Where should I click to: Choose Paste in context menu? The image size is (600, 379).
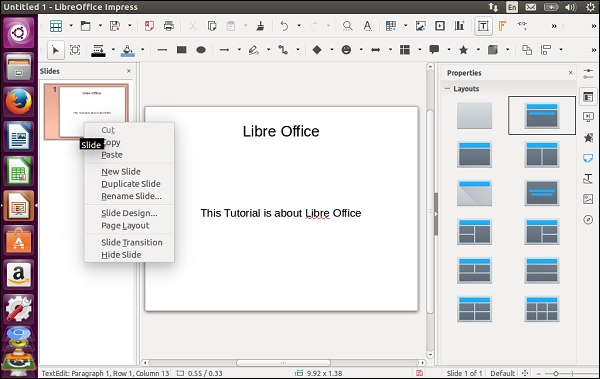[x=129, y=155]
